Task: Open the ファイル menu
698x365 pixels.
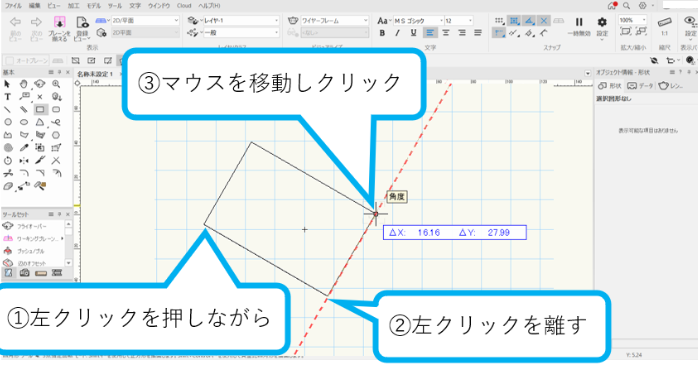Action: [13, 6]
